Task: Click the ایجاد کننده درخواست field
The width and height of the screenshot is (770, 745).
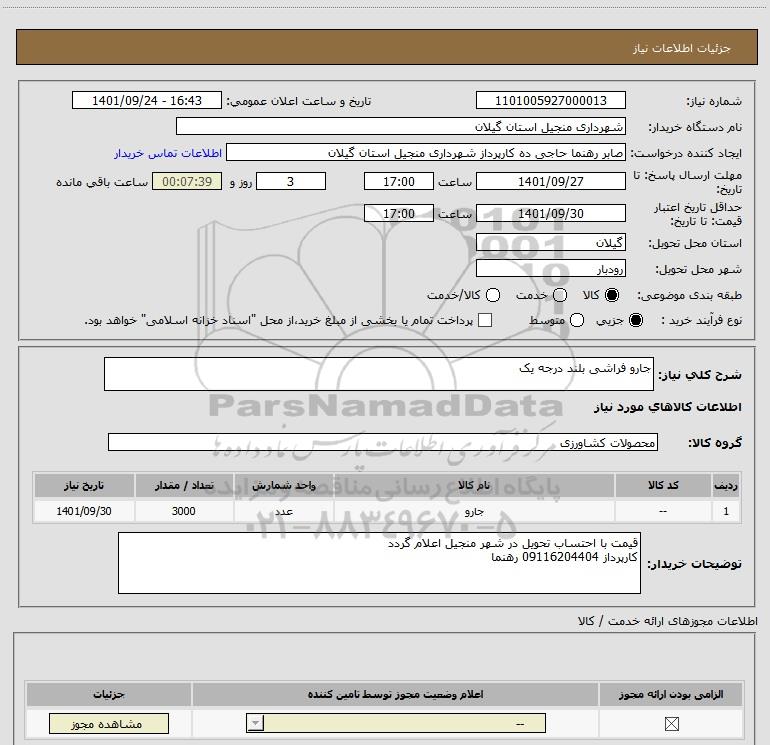Action: [x=426, y=152]
